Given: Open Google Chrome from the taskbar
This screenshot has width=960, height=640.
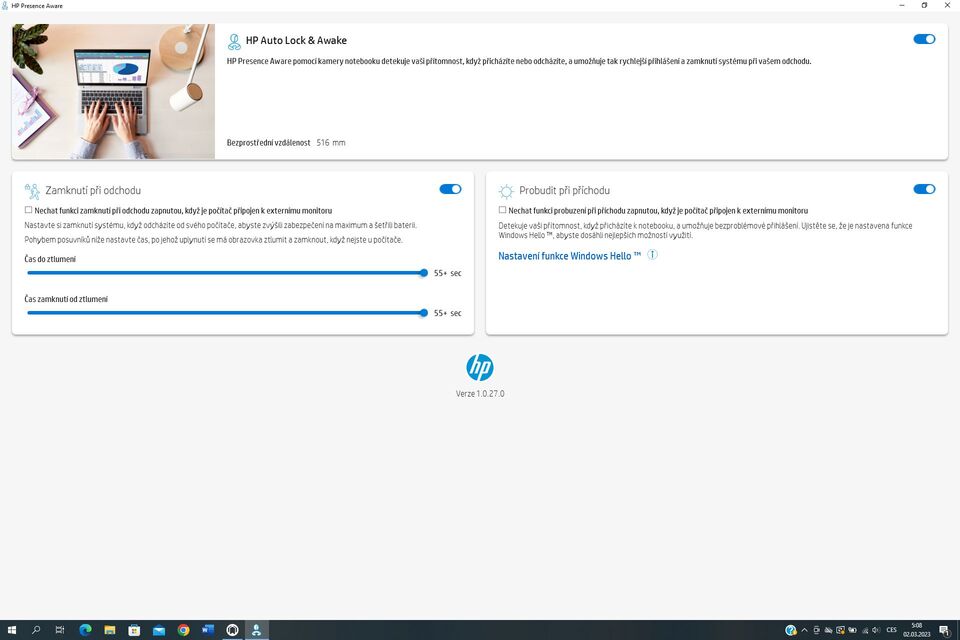Looking at the screenshot, I should [x=181, y=630].
